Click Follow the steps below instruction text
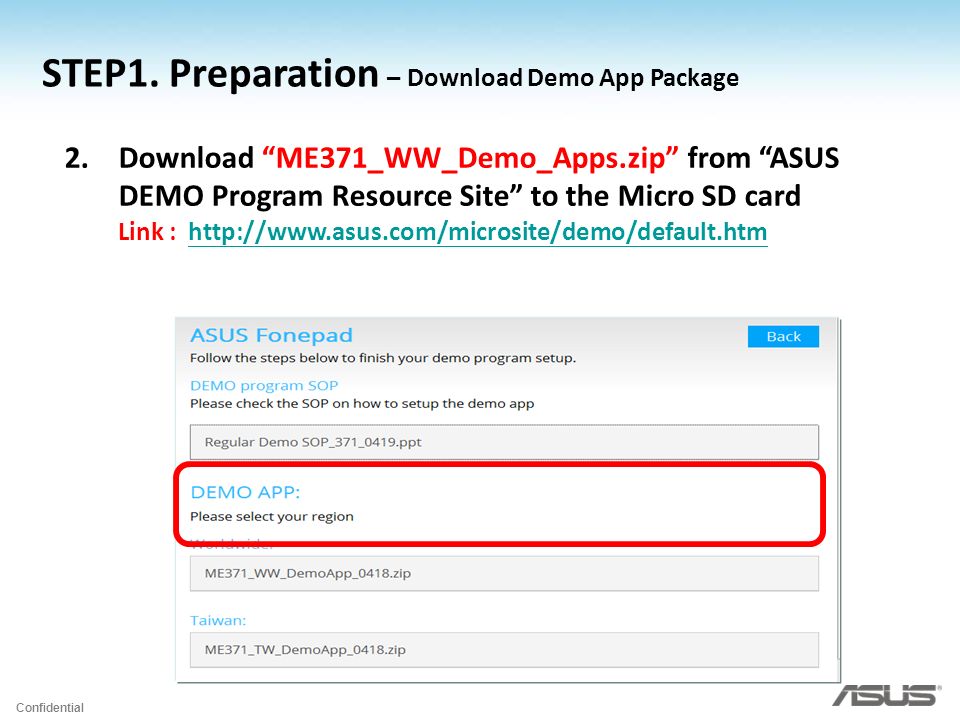The width and height of the screenshot is (960, 720). [x=383, y=358]
